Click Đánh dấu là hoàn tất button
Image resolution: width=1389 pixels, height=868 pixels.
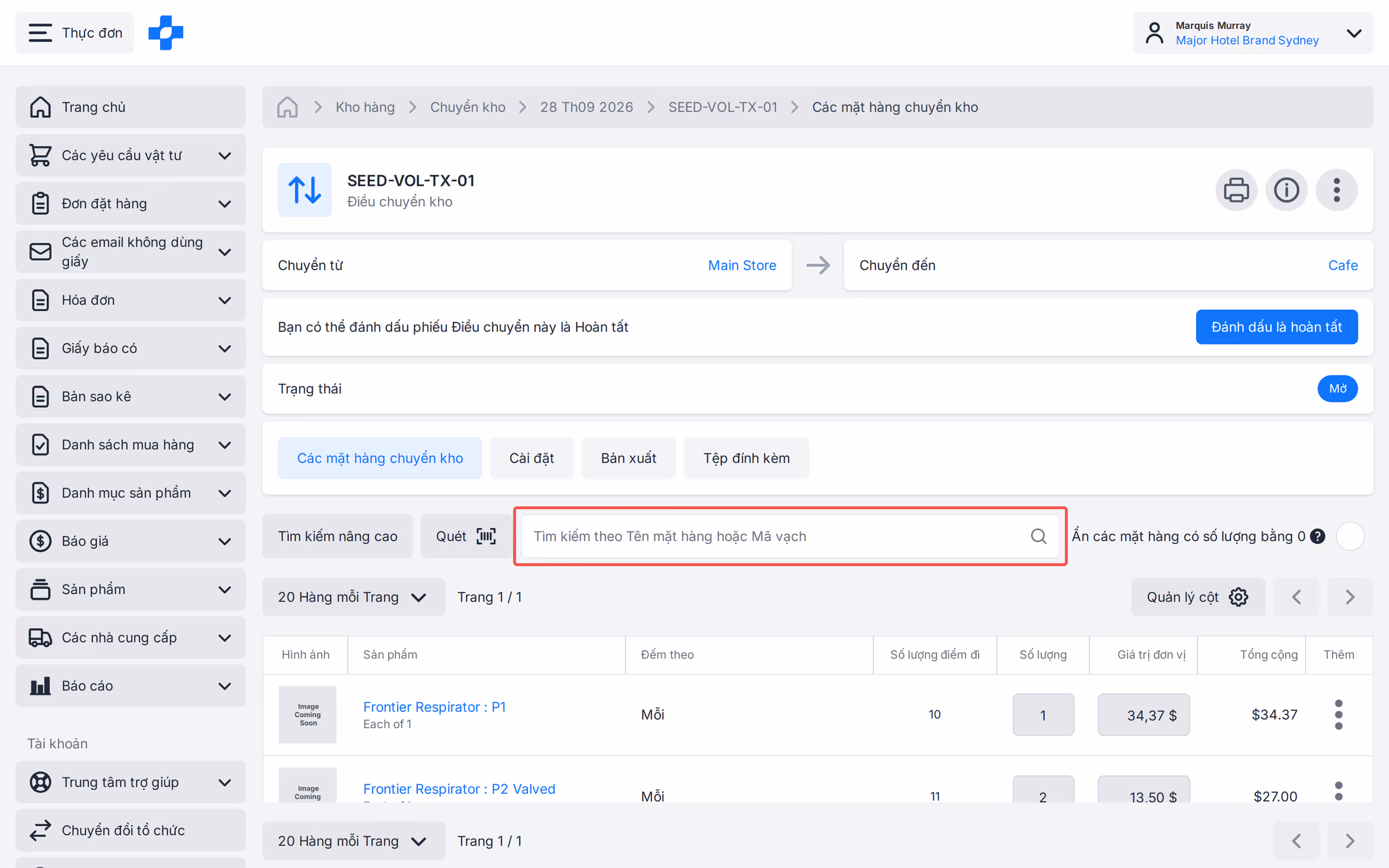pos(1276,327)
